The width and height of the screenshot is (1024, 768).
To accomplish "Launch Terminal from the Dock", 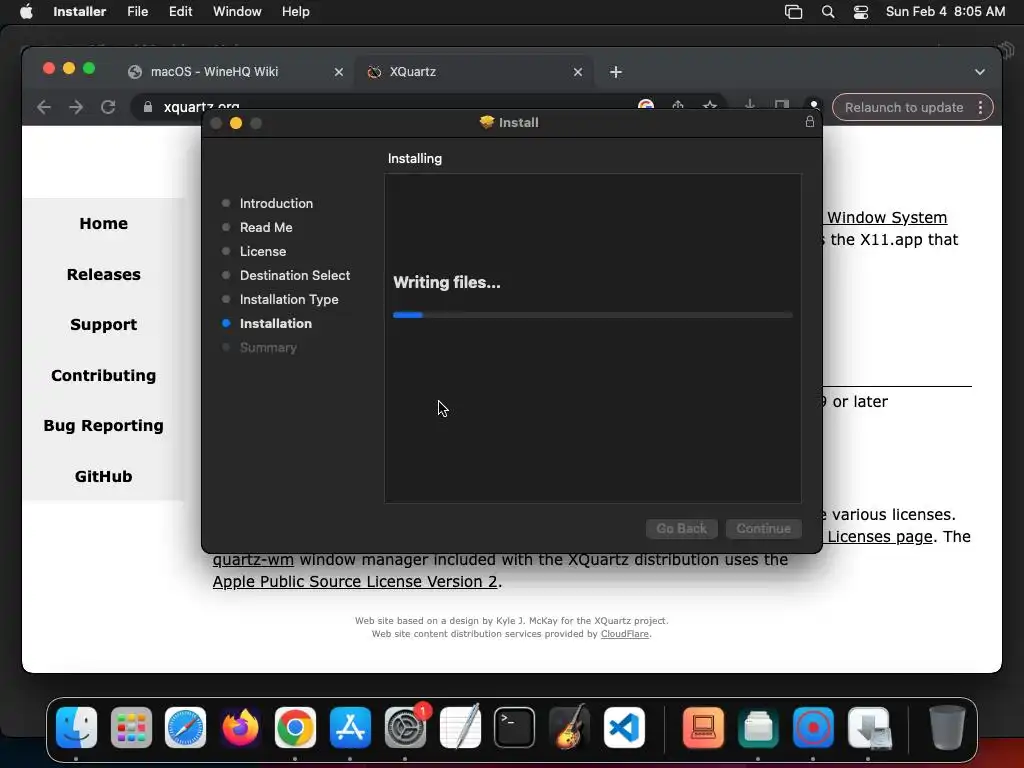I will pyautogui.click(x=515, y=727).
